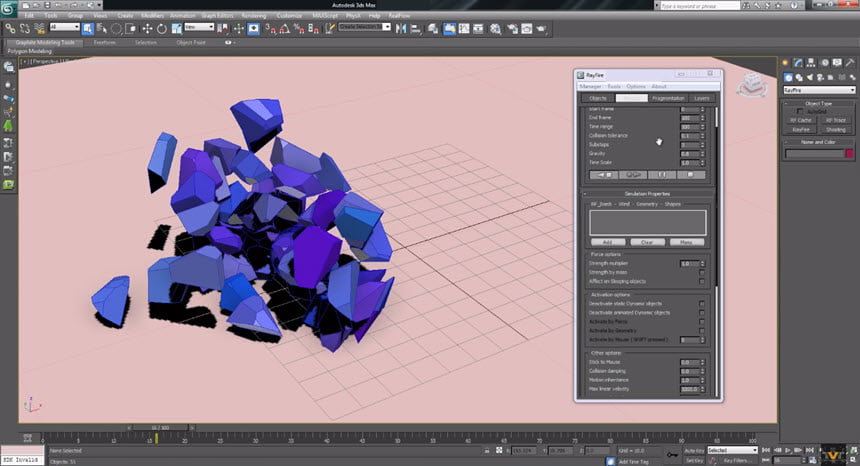860x466 pixels.
Task: Click the Menu button under the forces list
Action: click(687, 242)
